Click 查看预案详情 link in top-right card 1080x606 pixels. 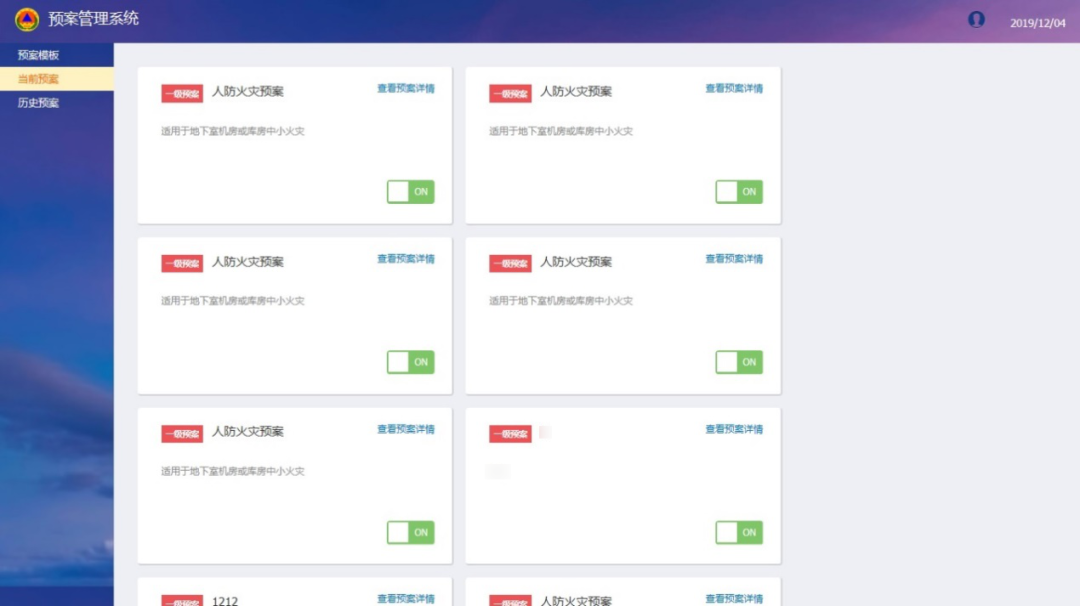tap(734, 89)
